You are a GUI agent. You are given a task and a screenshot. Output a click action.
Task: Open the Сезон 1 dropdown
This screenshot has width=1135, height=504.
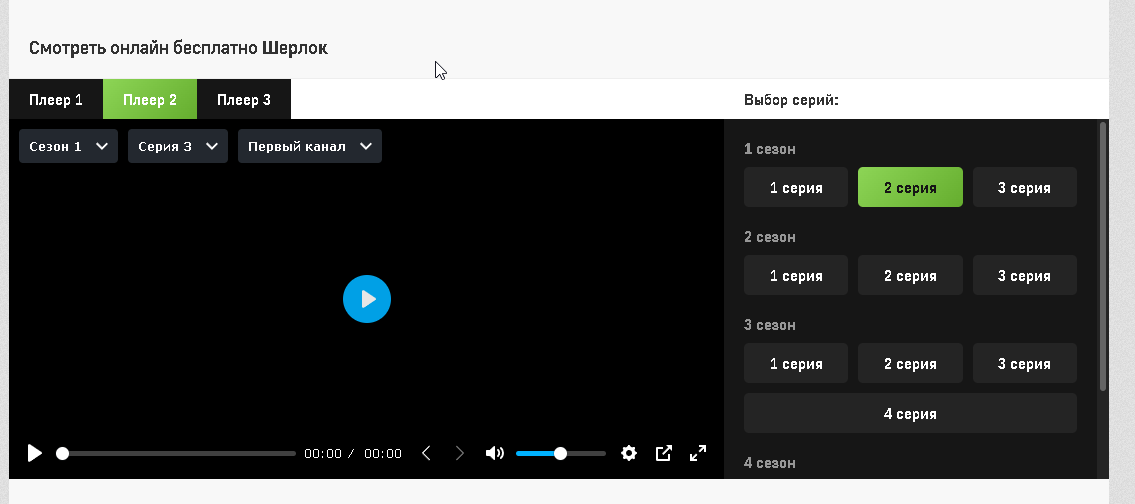click(68, 146)
